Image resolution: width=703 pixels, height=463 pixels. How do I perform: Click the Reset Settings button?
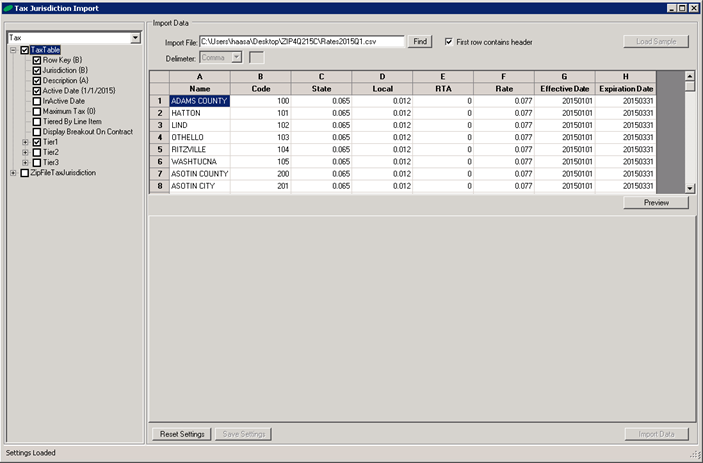click(x=181, y=434)
